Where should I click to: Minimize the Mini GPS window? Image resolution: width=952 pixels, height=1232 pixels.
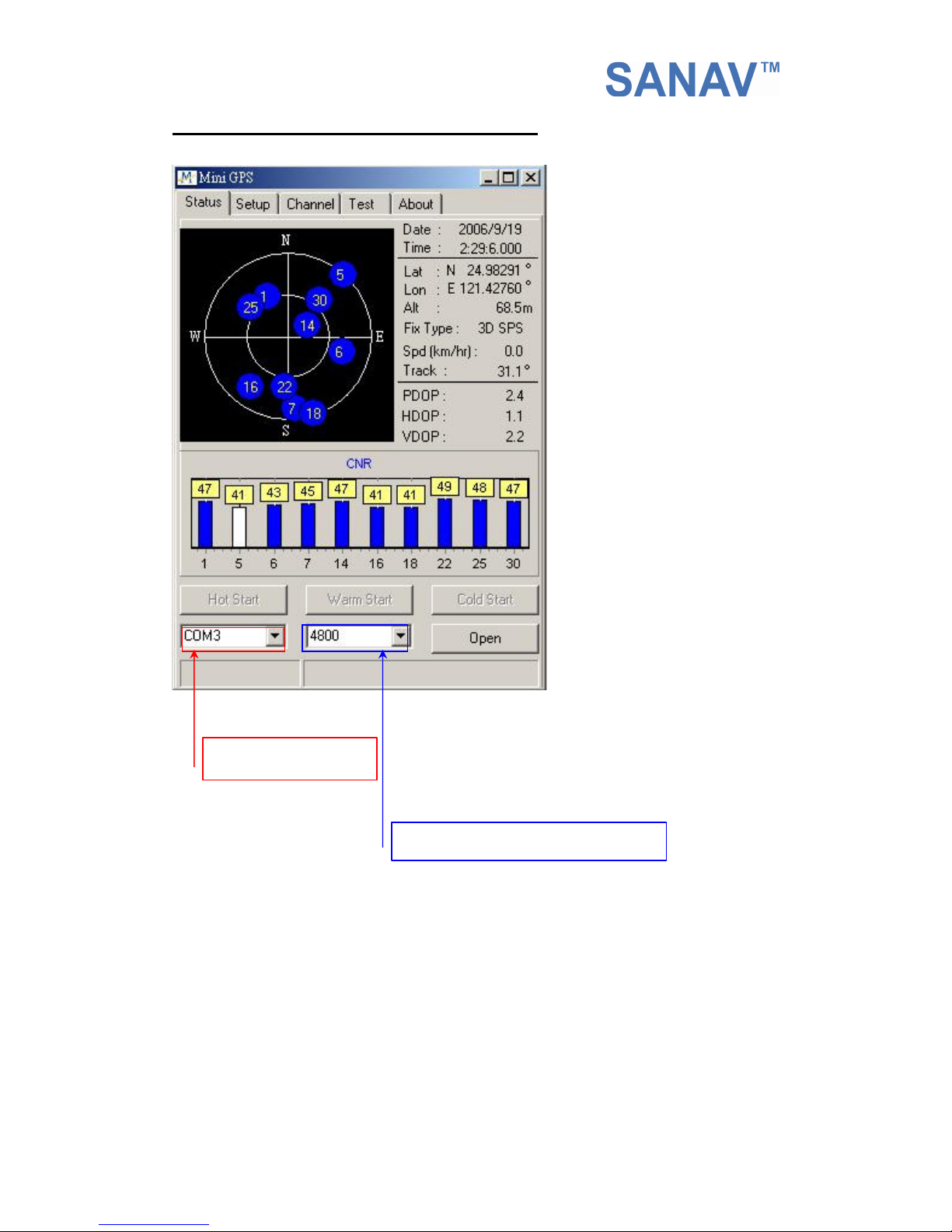coord(489,177)
